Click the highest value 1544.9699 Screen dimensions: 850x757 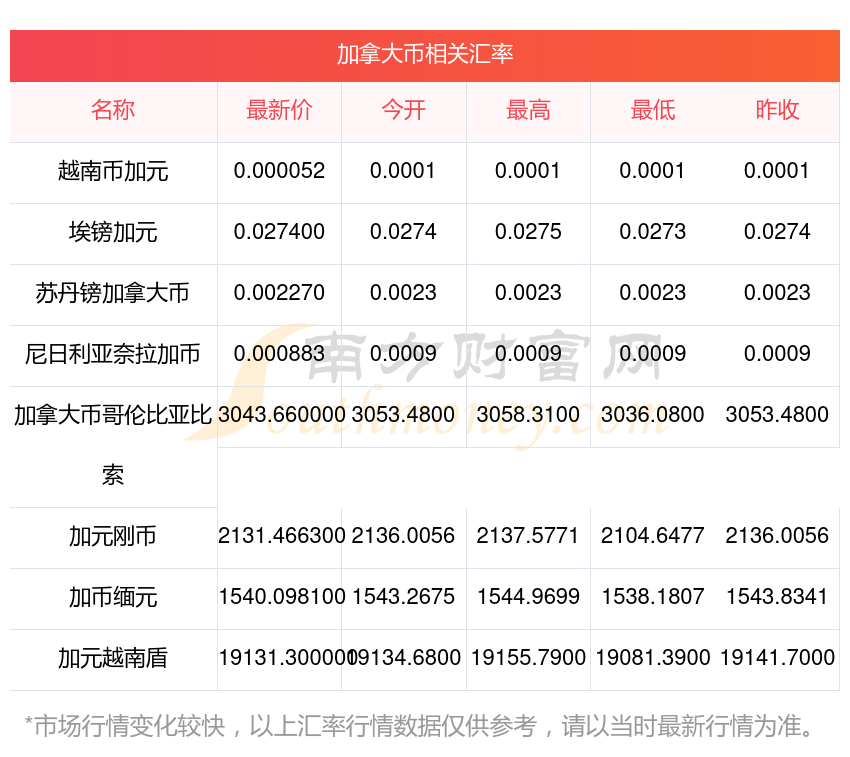[x=528, y=597]
